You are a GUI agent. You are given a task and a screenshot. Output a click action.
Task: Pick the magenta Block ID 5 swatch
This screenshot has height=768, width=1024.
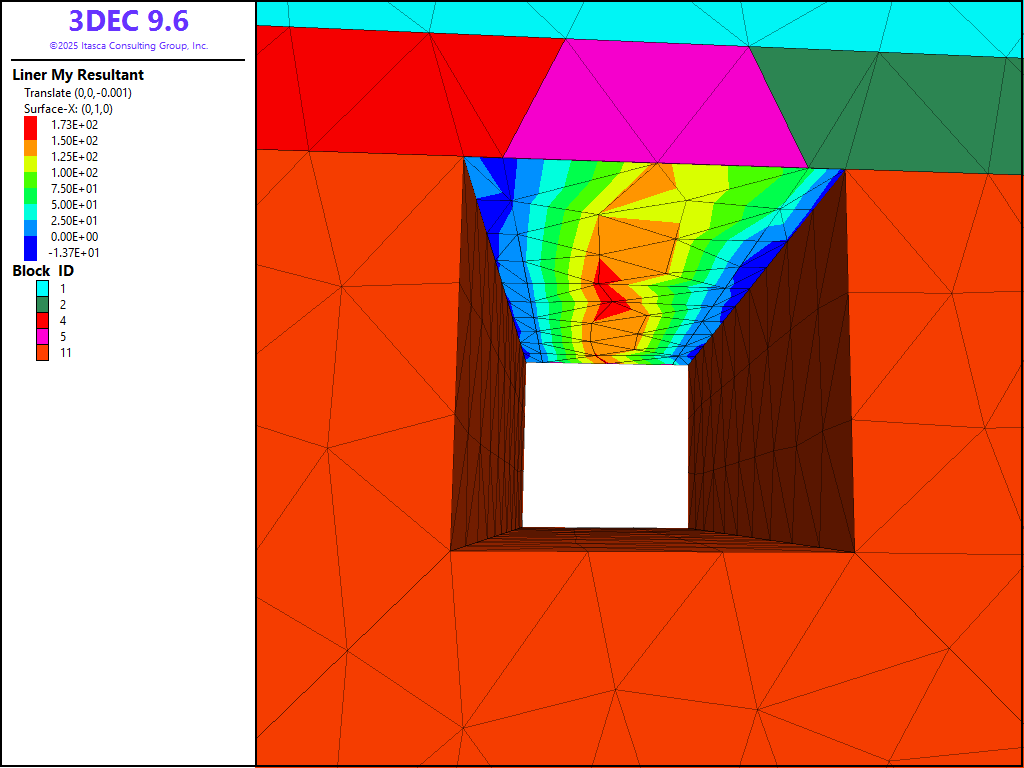[x=43, y=336]
